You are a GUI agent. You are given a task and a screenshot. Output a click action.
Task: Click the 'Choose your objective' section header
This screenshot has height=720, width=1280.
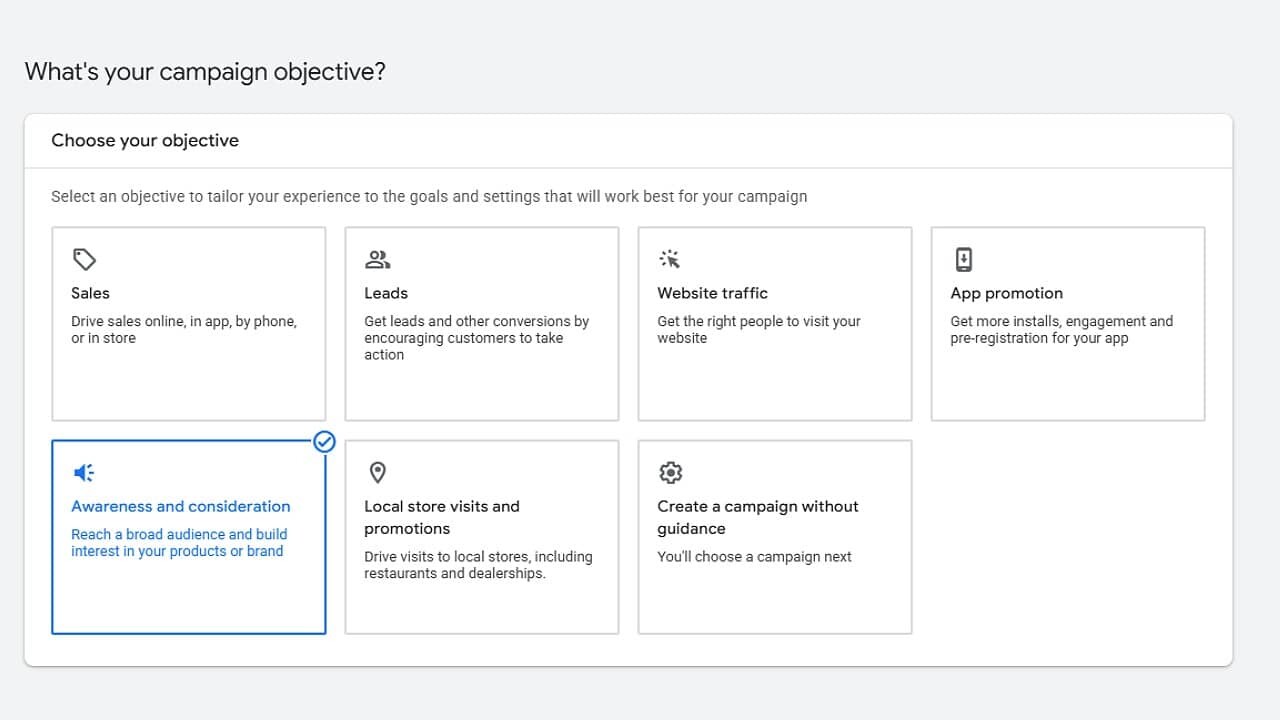145,141
